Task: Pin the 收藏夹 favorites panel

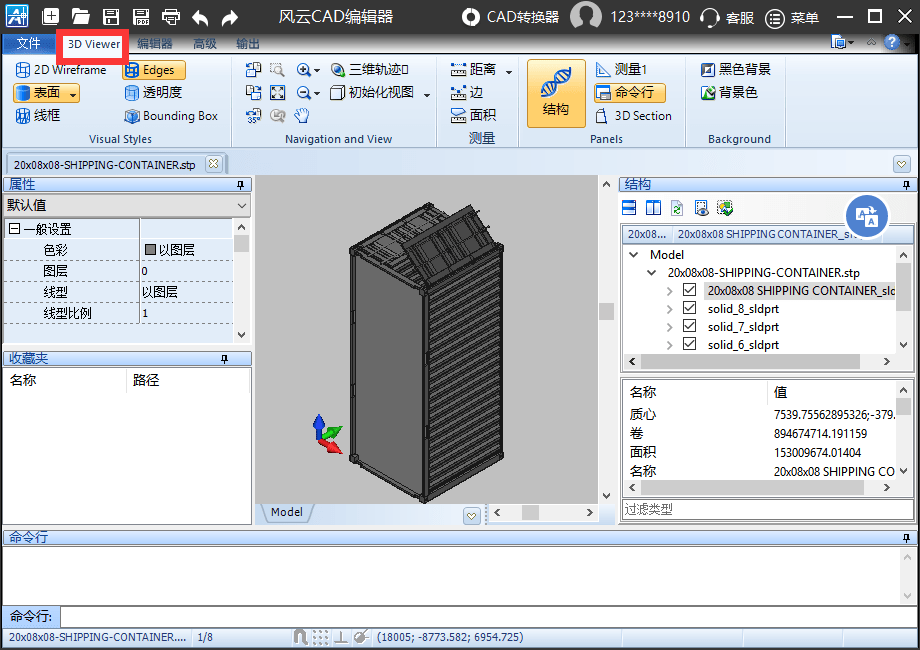Action: coord(224,358)
